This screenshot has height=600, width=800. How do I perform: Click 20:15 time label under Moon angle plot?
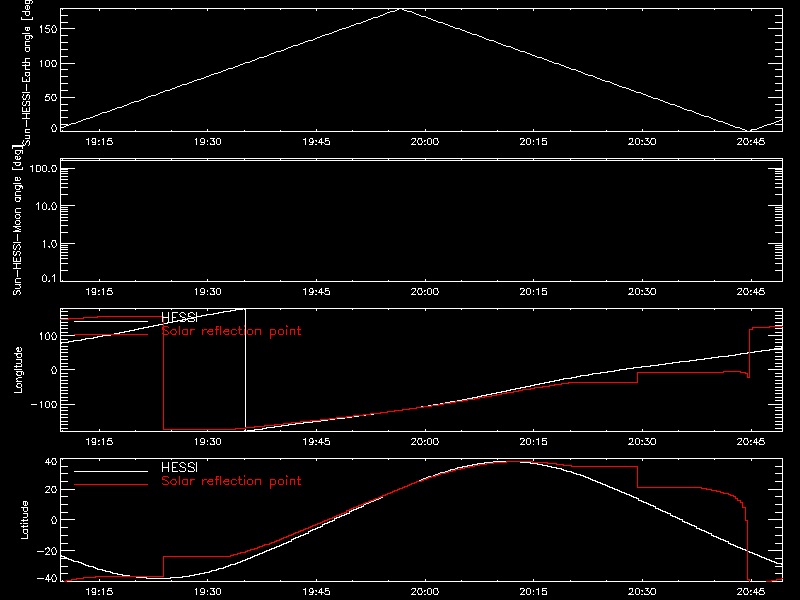(533, 292)
